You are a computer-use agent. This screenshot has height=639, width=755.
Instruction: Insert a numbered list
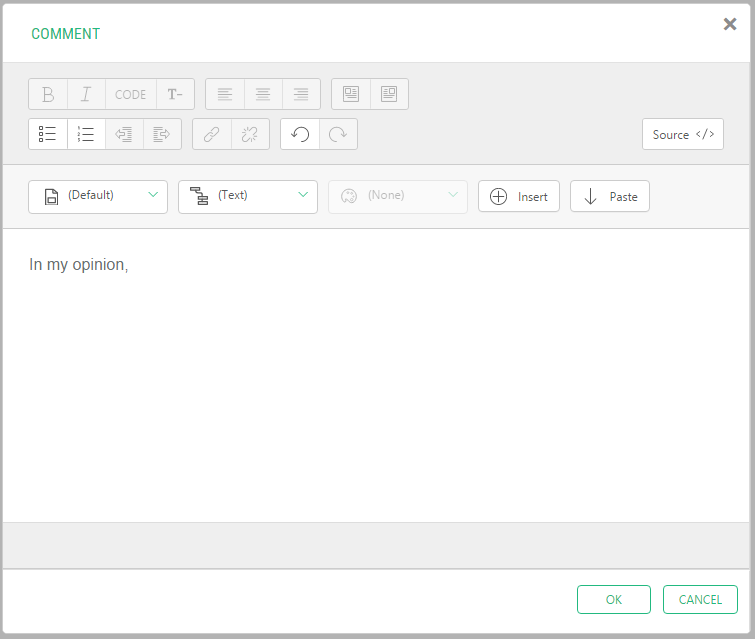(x=86, y=134)
